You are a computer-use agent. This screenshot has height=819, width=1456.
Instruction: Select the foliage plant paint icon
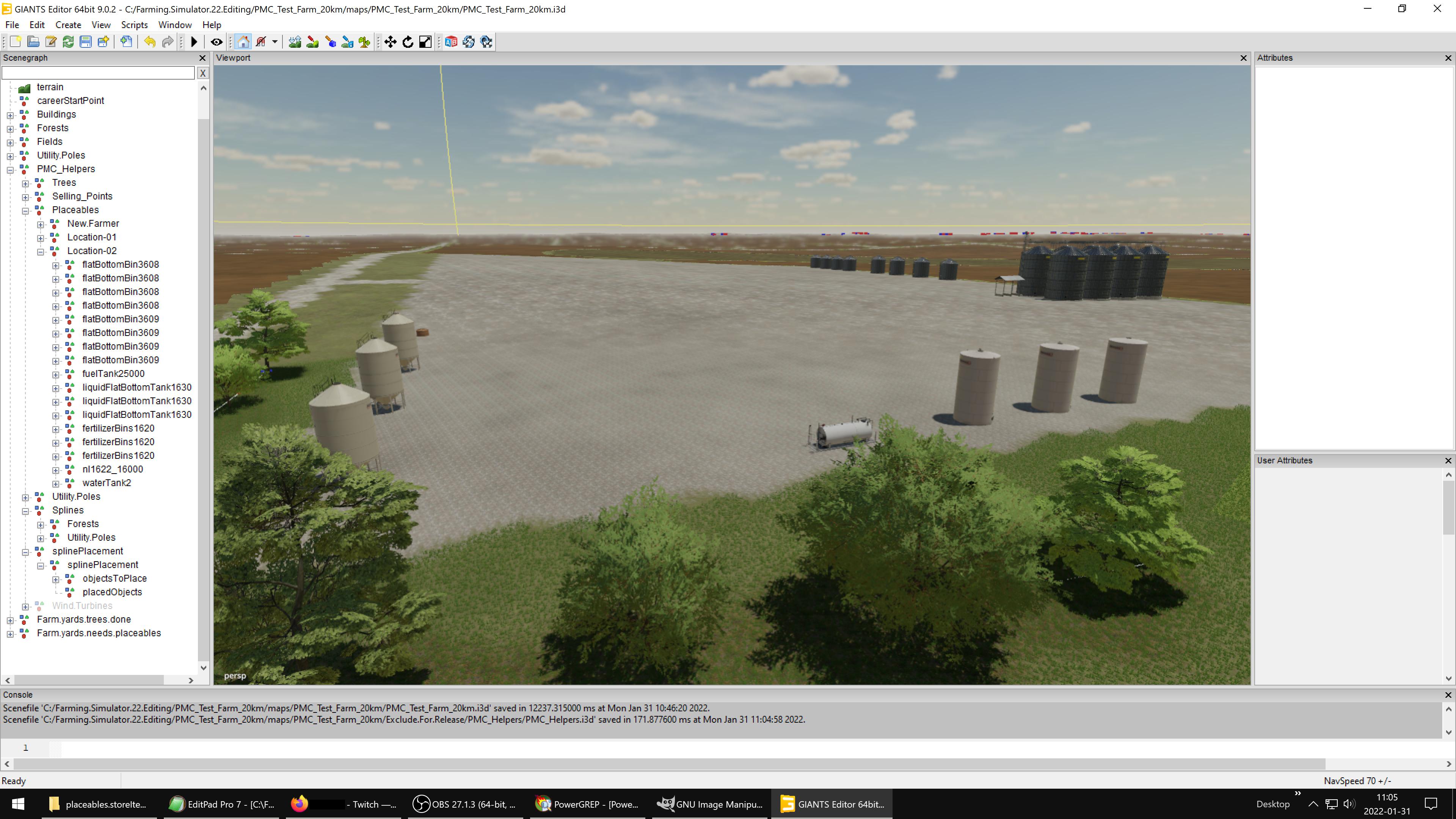pyautogui.click(x=364, y=42)
